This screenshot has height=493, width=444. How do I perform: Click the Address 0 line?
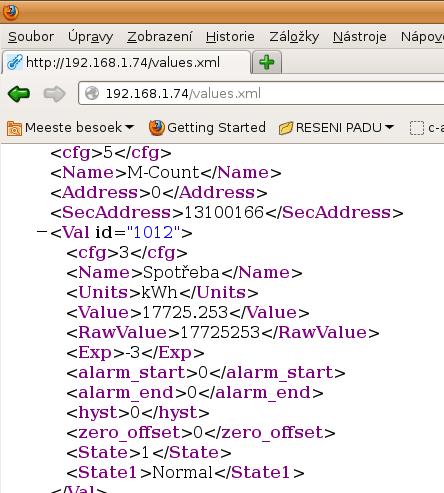pyautogui.click(x=159, y=192)
